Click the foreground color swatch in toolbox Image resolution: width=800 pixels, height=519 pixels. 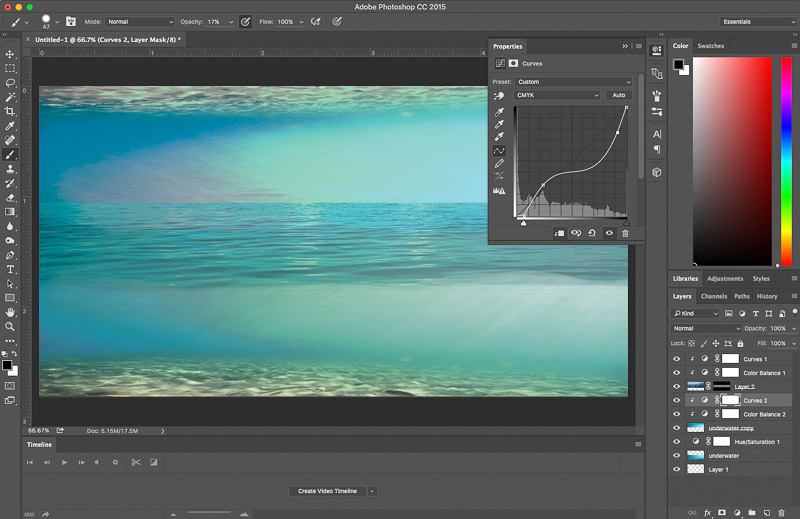click(7, 365)
